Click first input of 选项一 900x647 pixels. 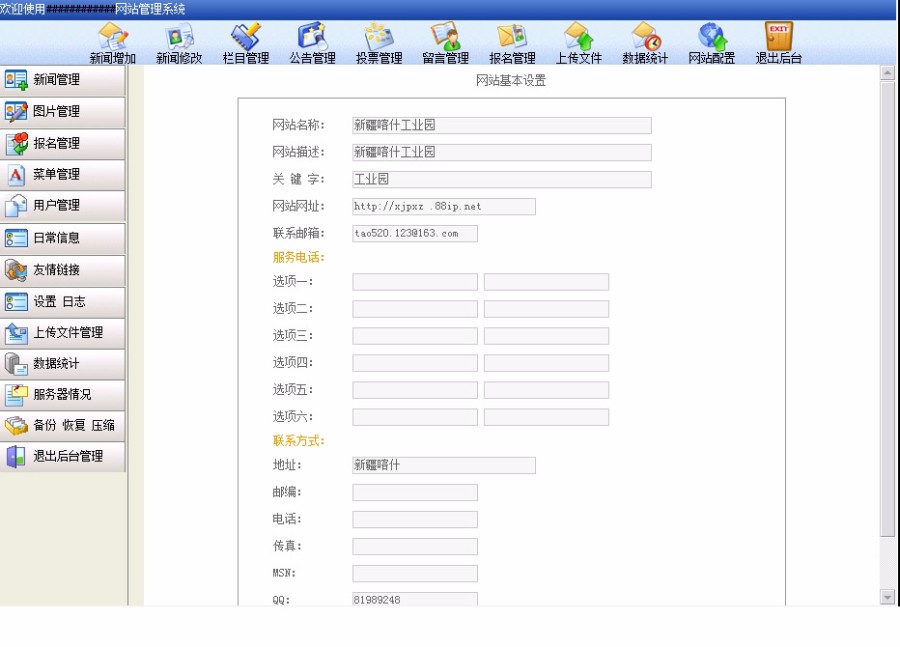[x=415, y=282]
